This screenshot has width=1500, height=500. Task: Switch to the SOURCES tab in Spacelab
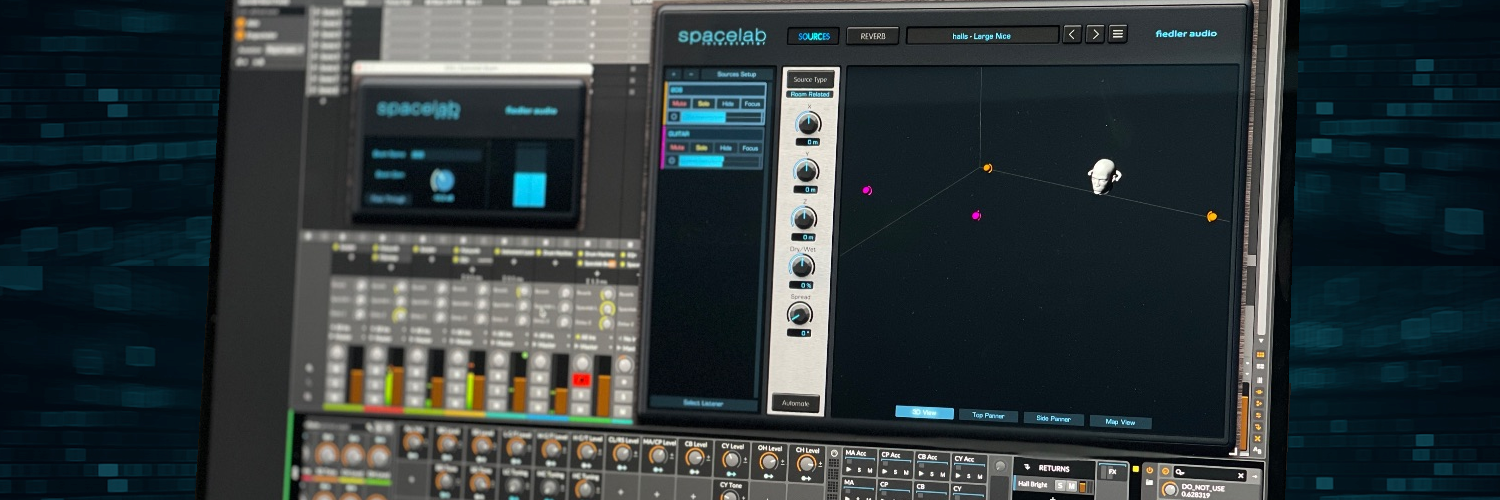(813, 36)
